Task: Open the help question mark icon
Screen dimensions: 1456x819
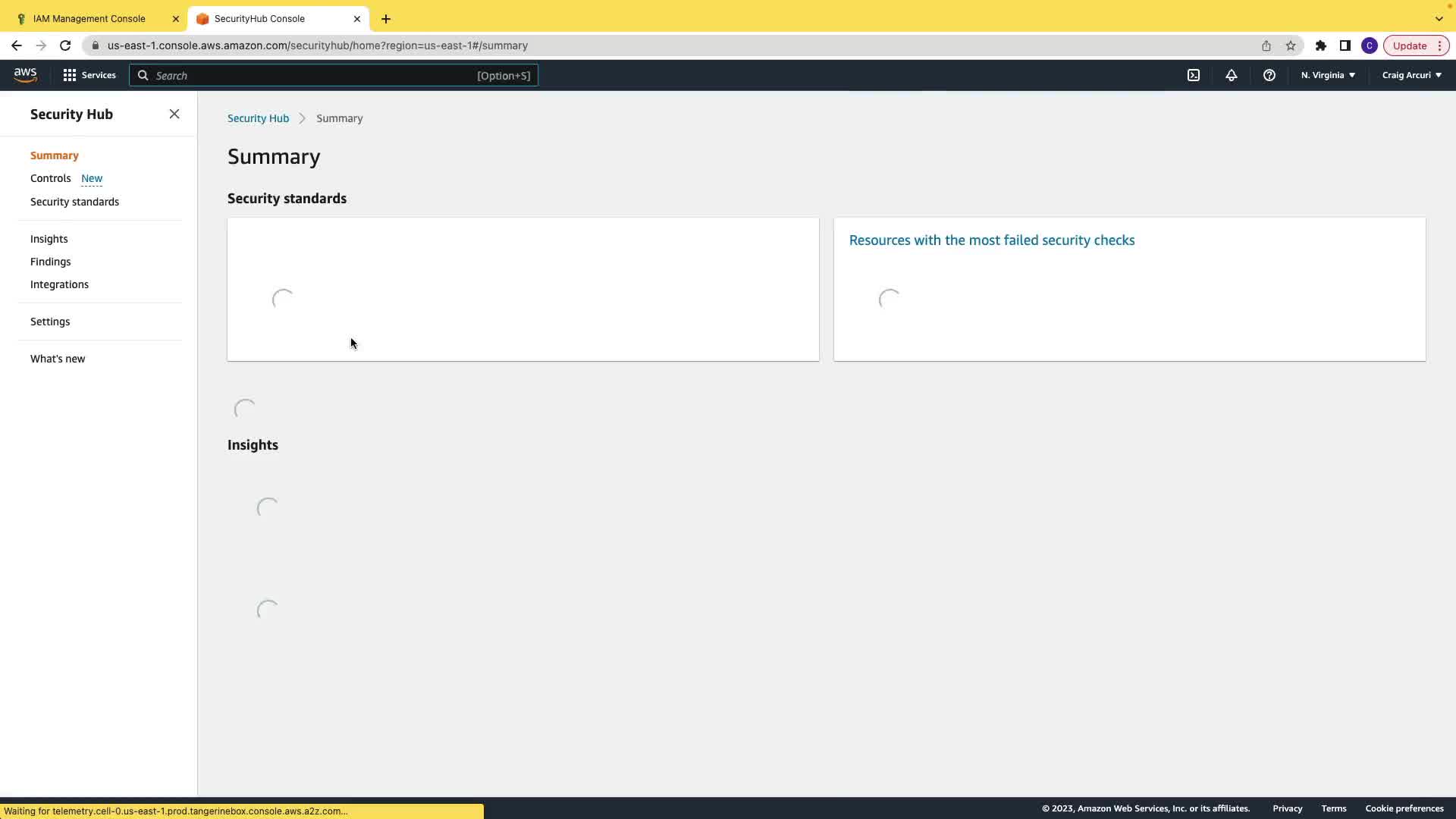Action: coord(1269,75)
